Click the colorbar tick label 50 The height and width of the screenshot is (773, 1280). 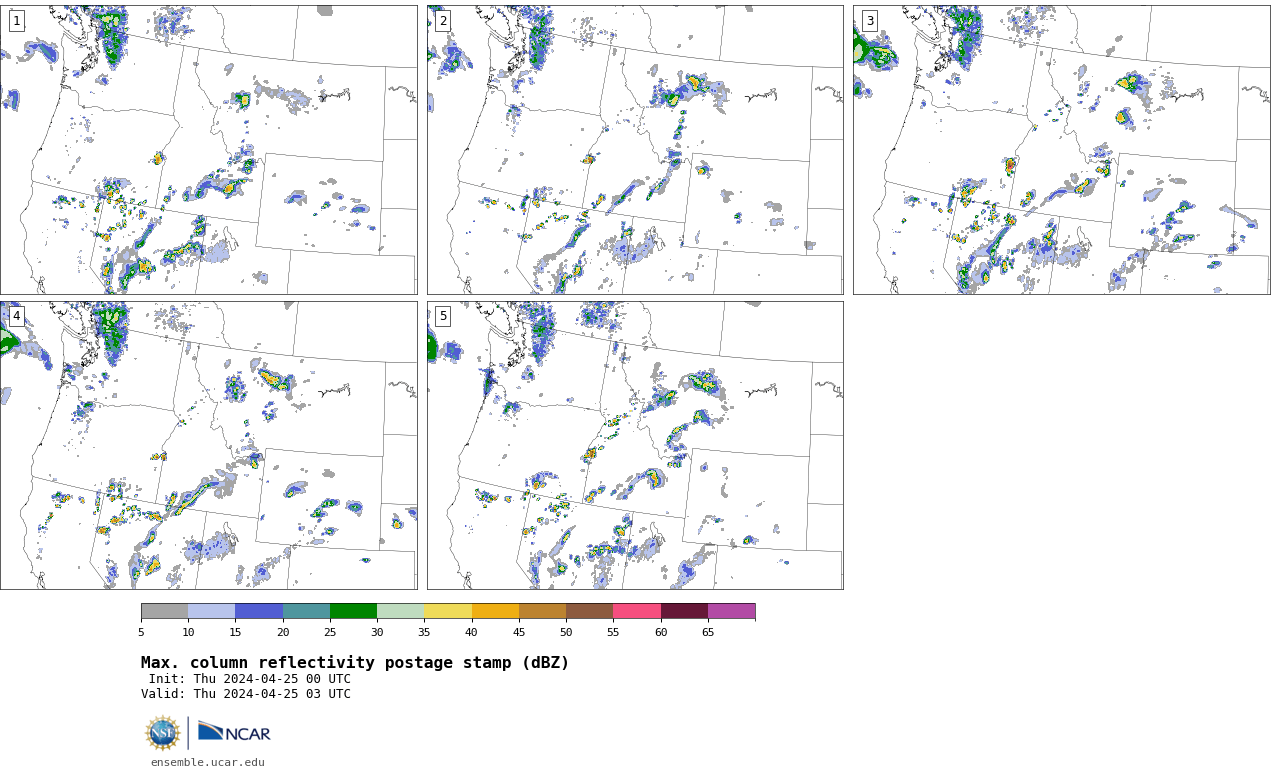[566, 632]
